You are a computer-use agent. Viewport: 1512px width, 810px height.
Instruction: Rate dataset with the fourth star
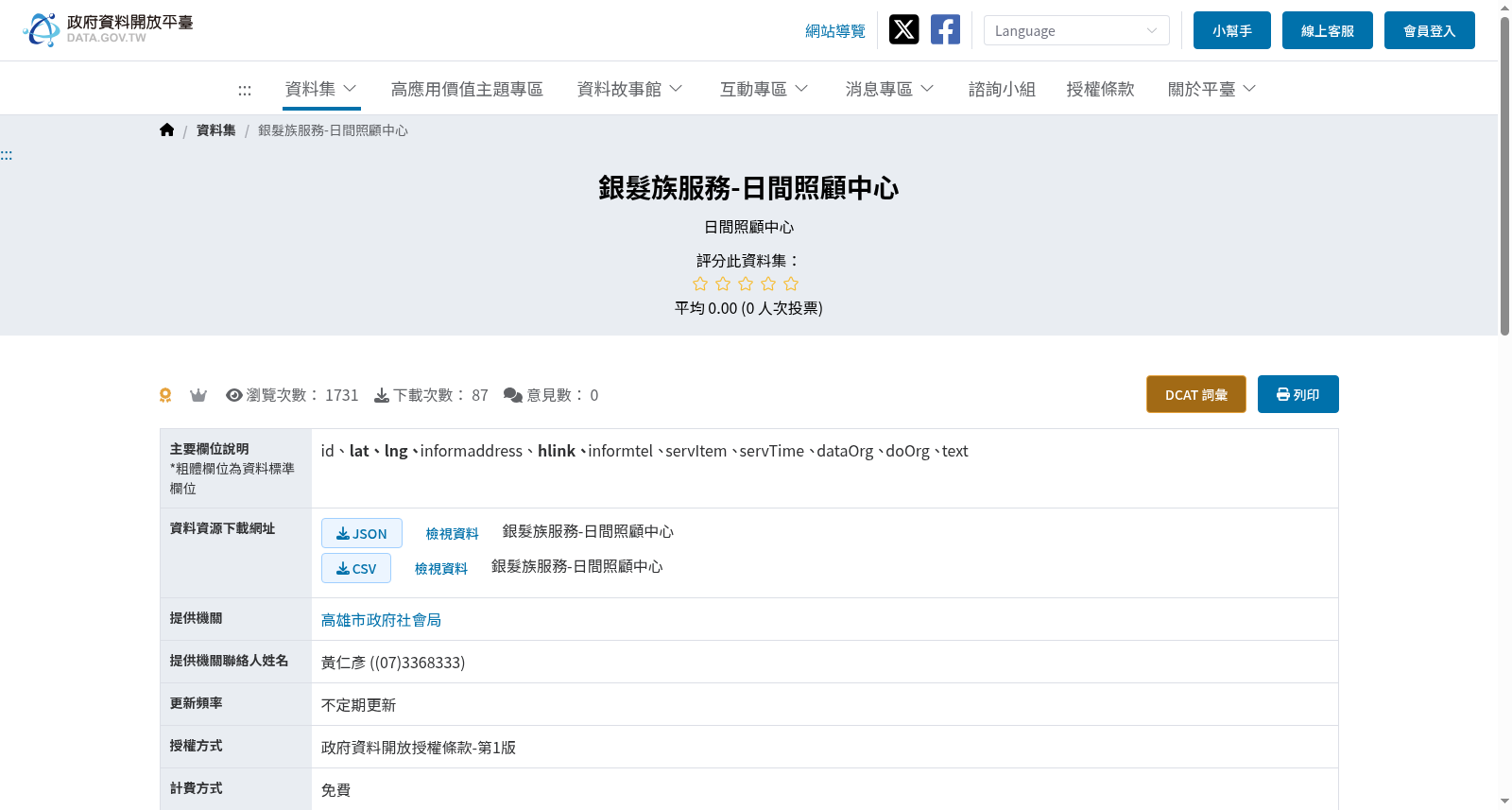pos(768,284)
